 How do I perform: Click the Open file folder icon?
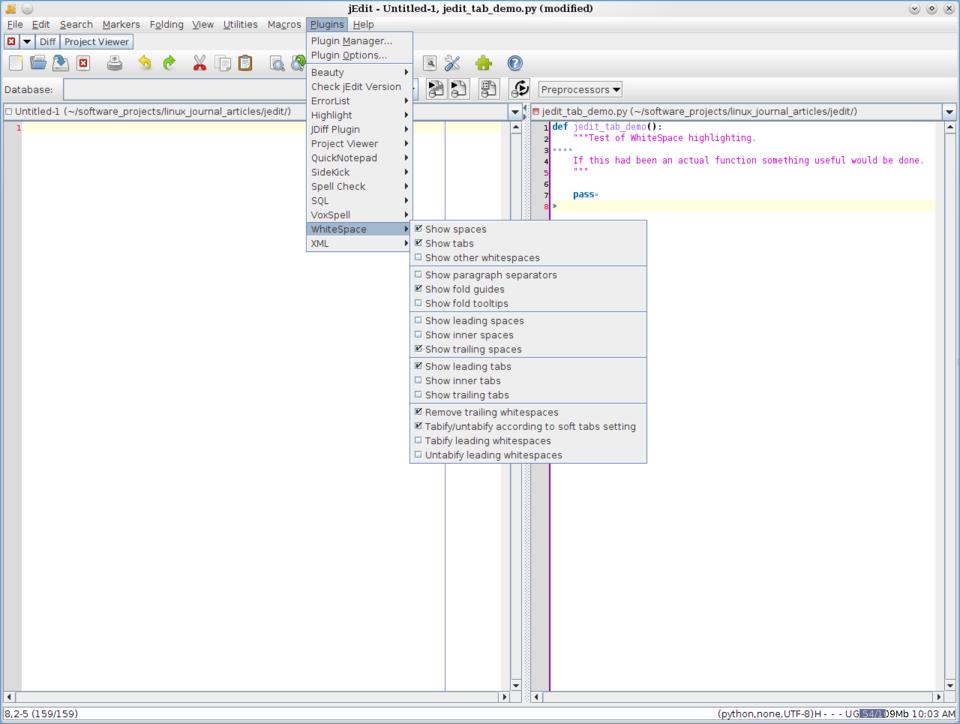click(38, 63)
